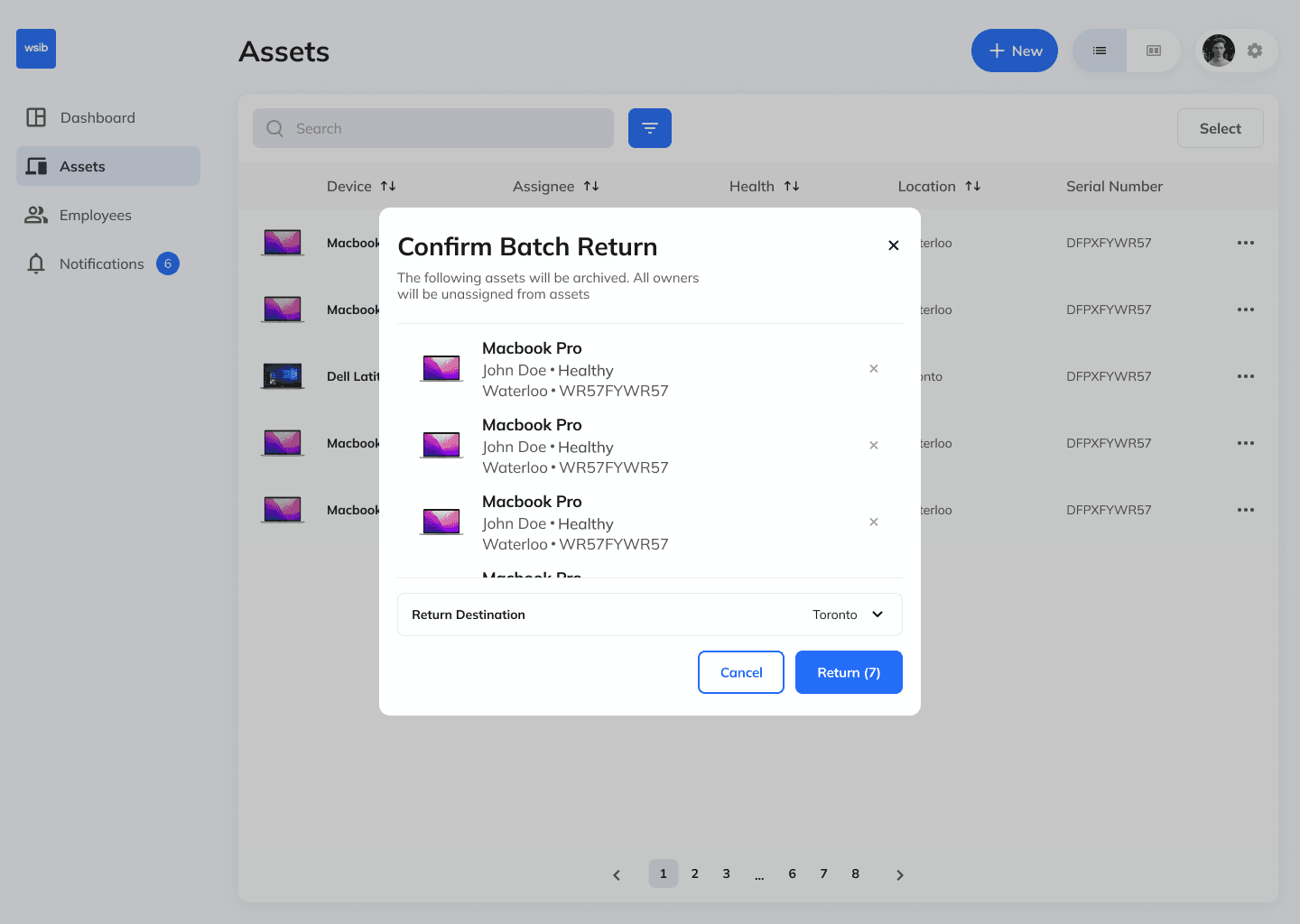Go to previous page arrow
The width and height of the screenshot is (1300, 924).
pyautogui.click(x=617, y=874)
